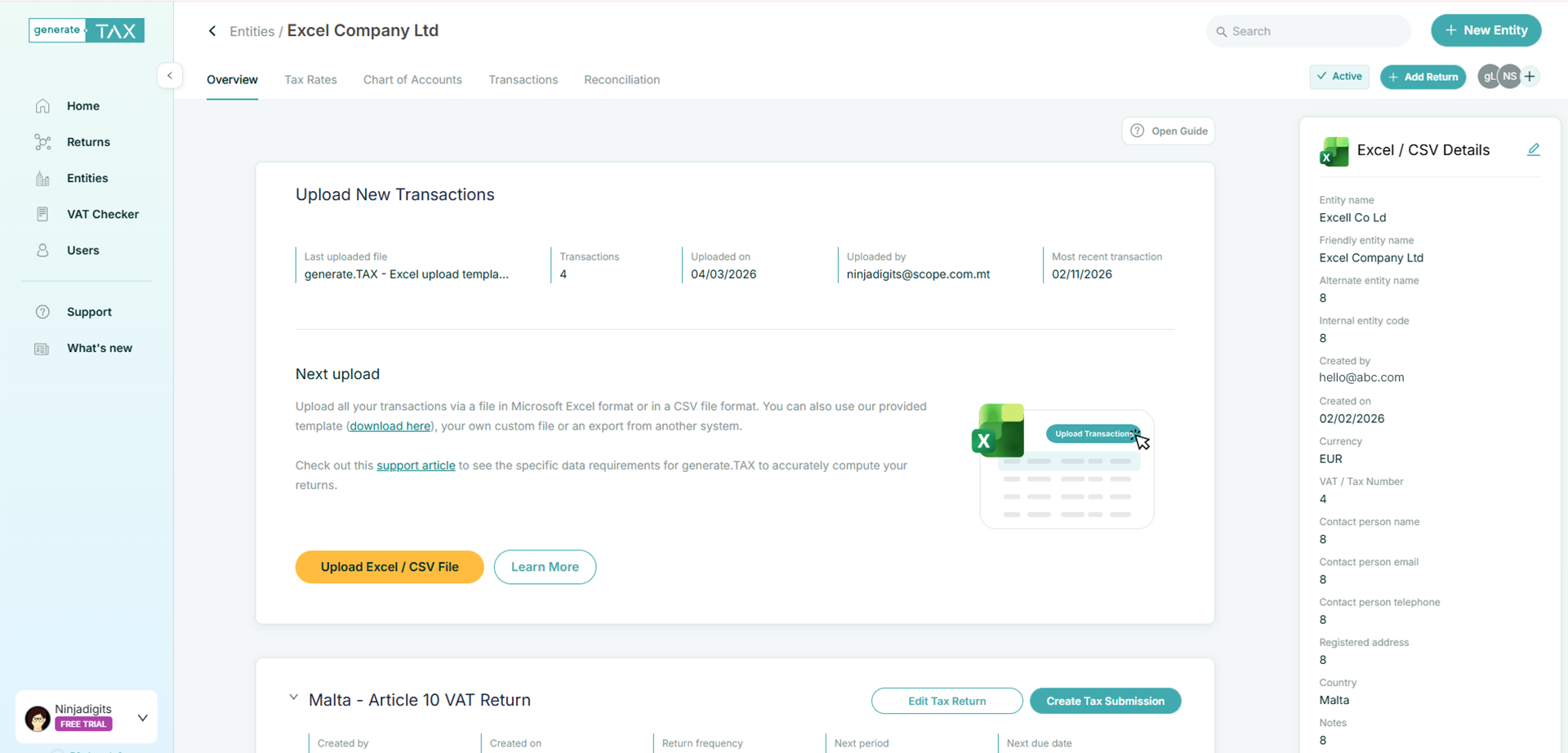Screen dimensions: 1568x753
Task: Open the Ninjadigits account dropdown
Action: tap(142, 718)
